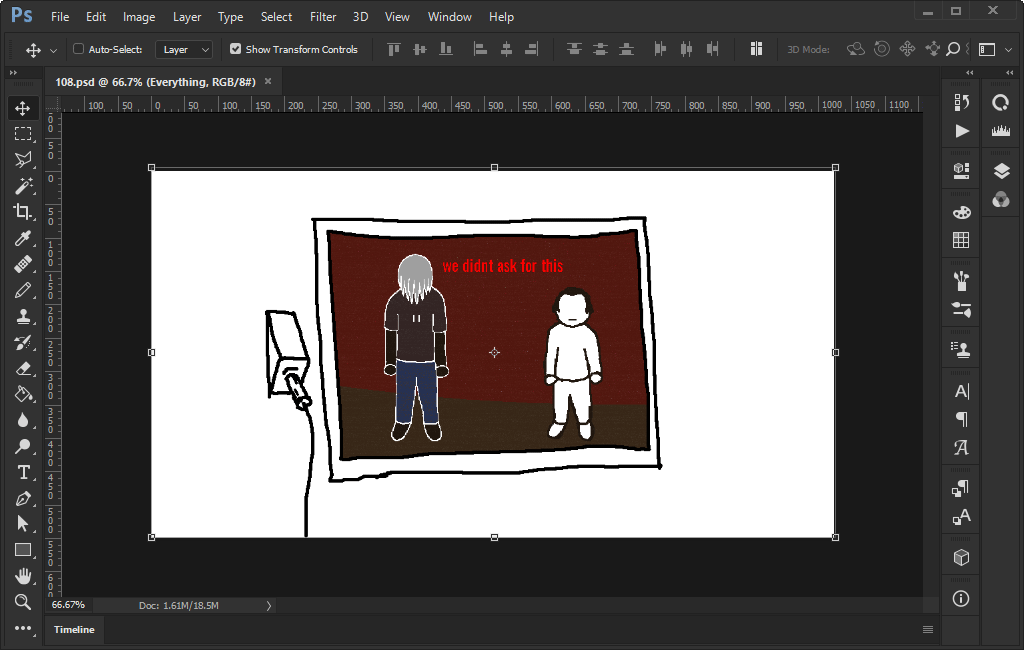Select the Horizontal Type tool

click(22, 472)
